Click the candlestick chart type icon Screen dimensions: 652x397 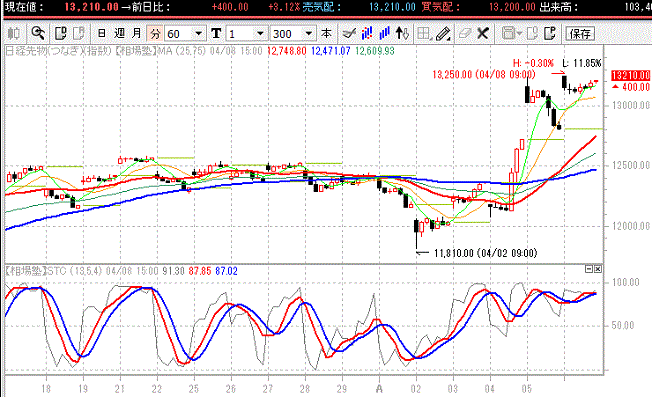click(x=14, y=33)
